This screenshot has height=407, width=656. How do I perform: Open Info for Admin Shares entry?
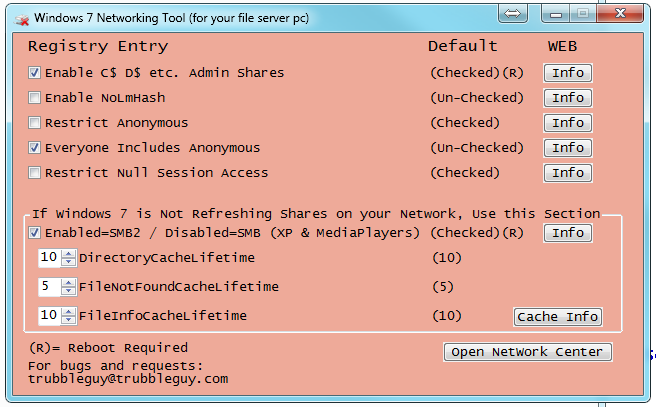click(568, 73)
